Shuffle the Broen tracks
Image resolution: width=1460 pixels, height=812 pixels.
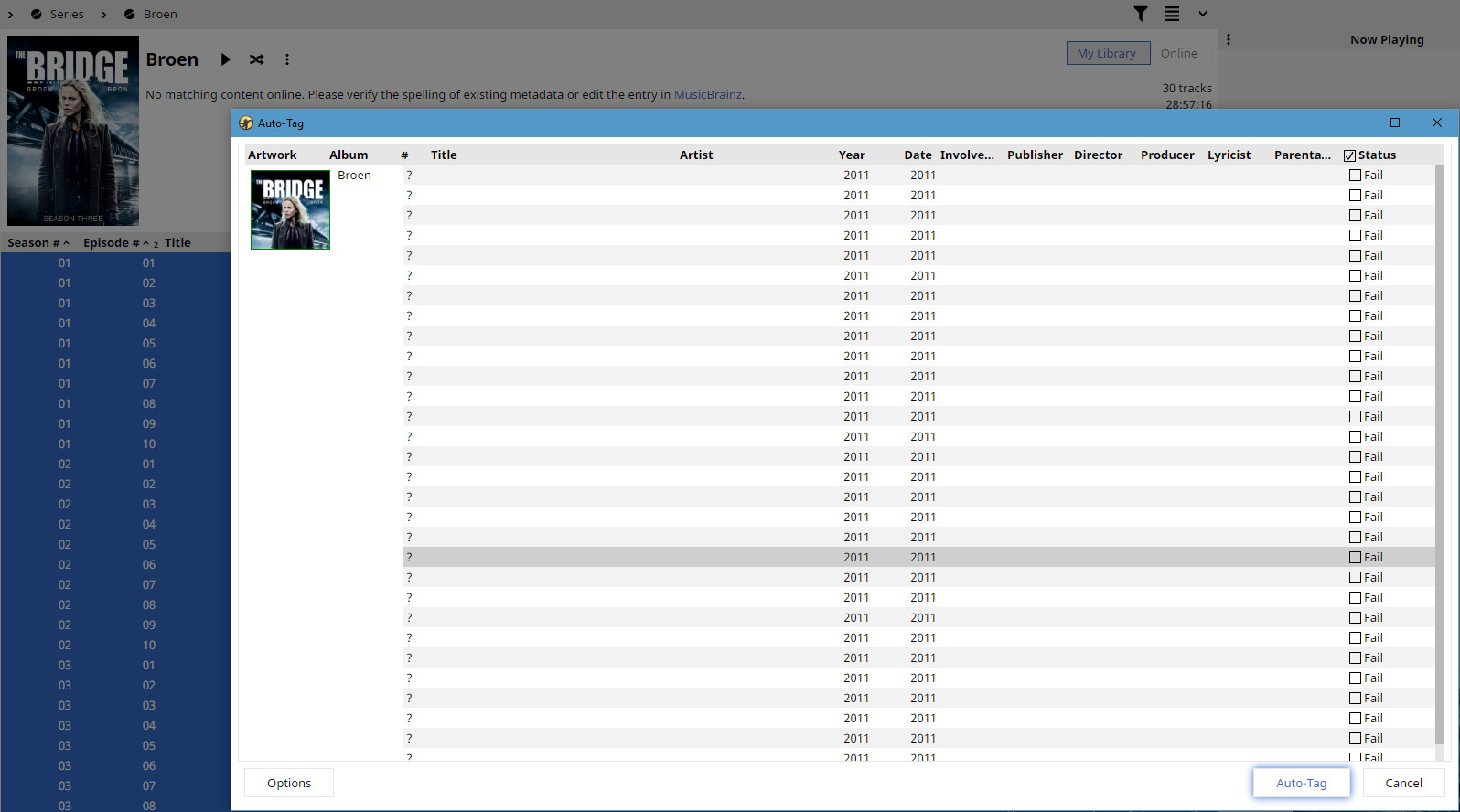pyautogui.click(x=256, y=59)
